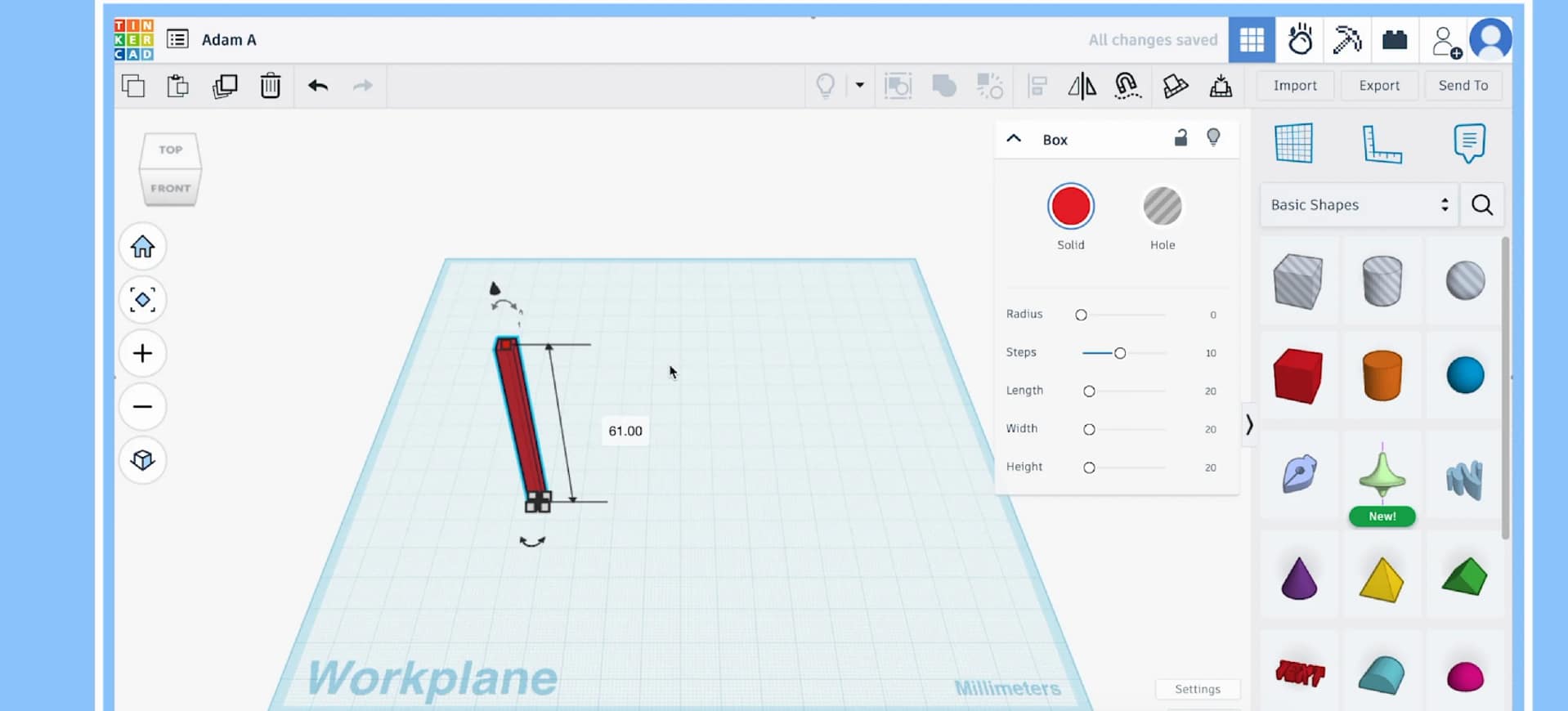The image size is (1568, 711).
Task: Zoom in with the plus button
Action: (x=142, y=353)
